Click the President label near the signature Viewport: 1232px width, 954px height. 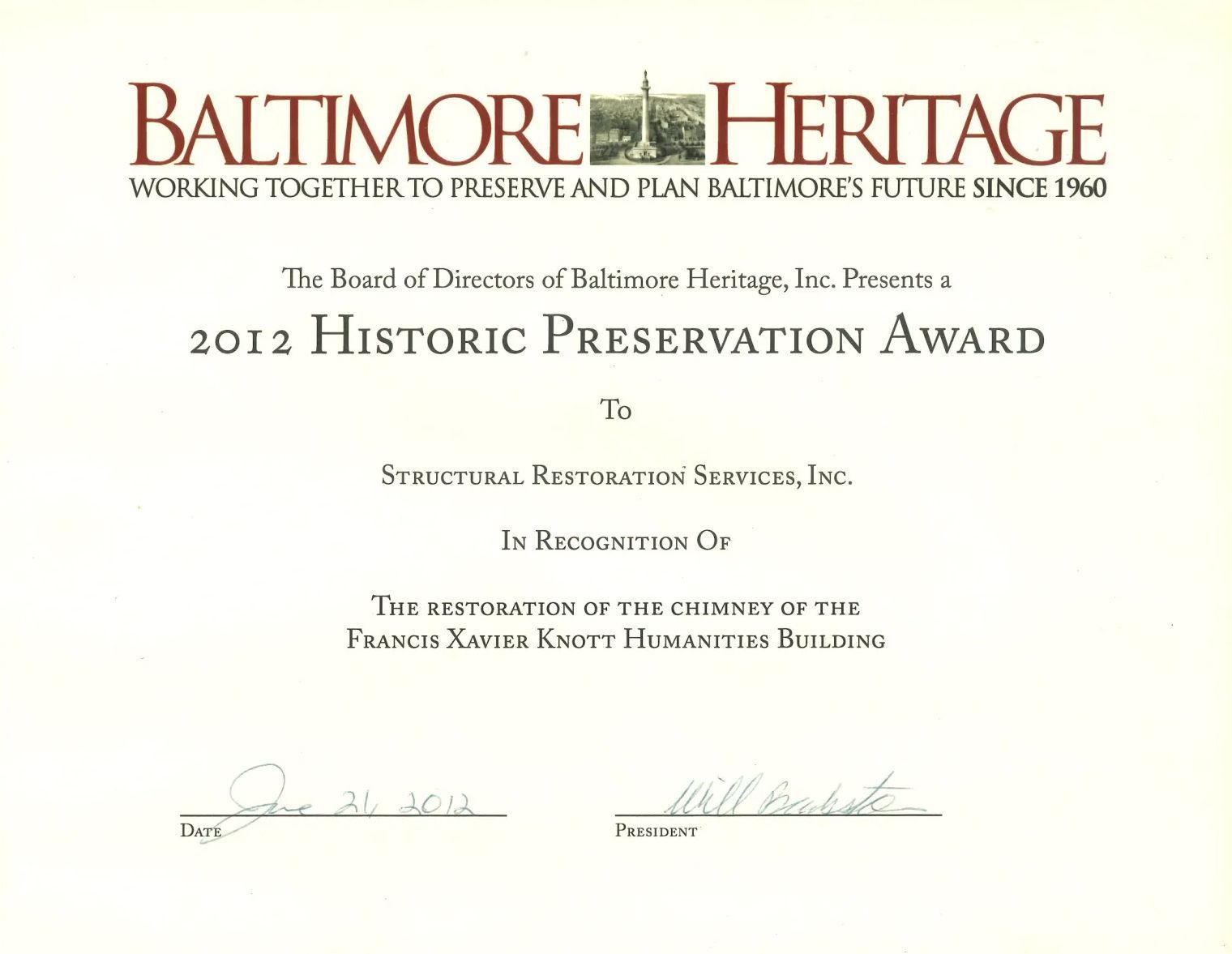(657, 830)
